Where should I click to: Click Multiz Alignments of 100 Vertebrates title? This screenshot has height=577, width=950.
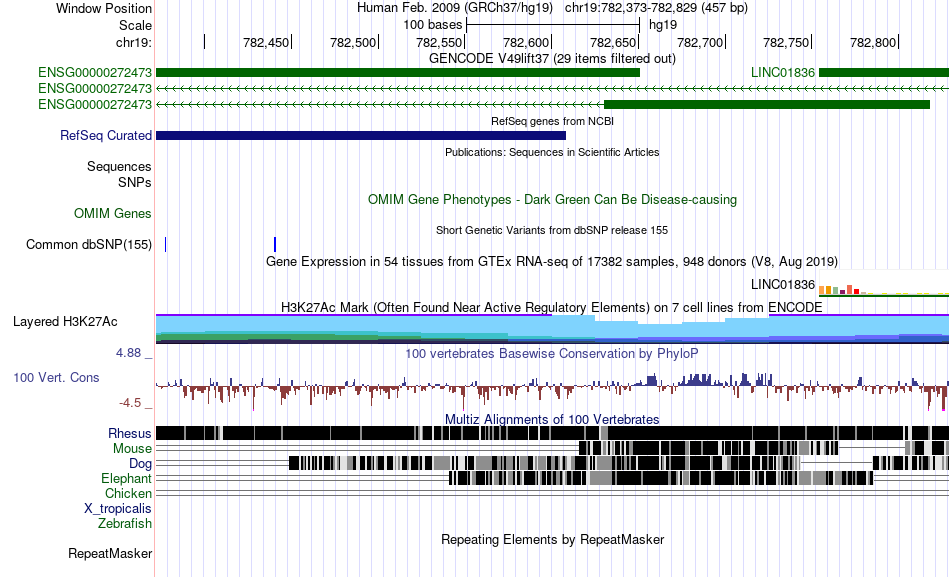click(552, 419)
